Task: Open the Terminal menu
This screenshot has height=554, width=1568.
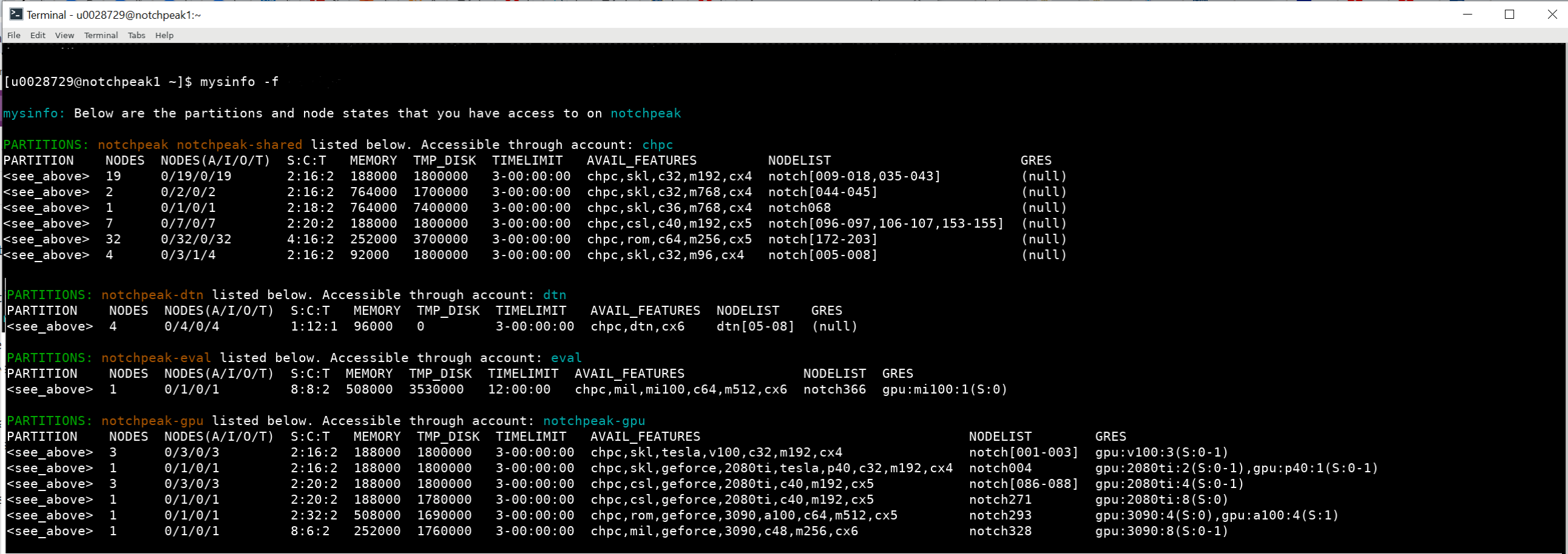Action: [101, 35]
